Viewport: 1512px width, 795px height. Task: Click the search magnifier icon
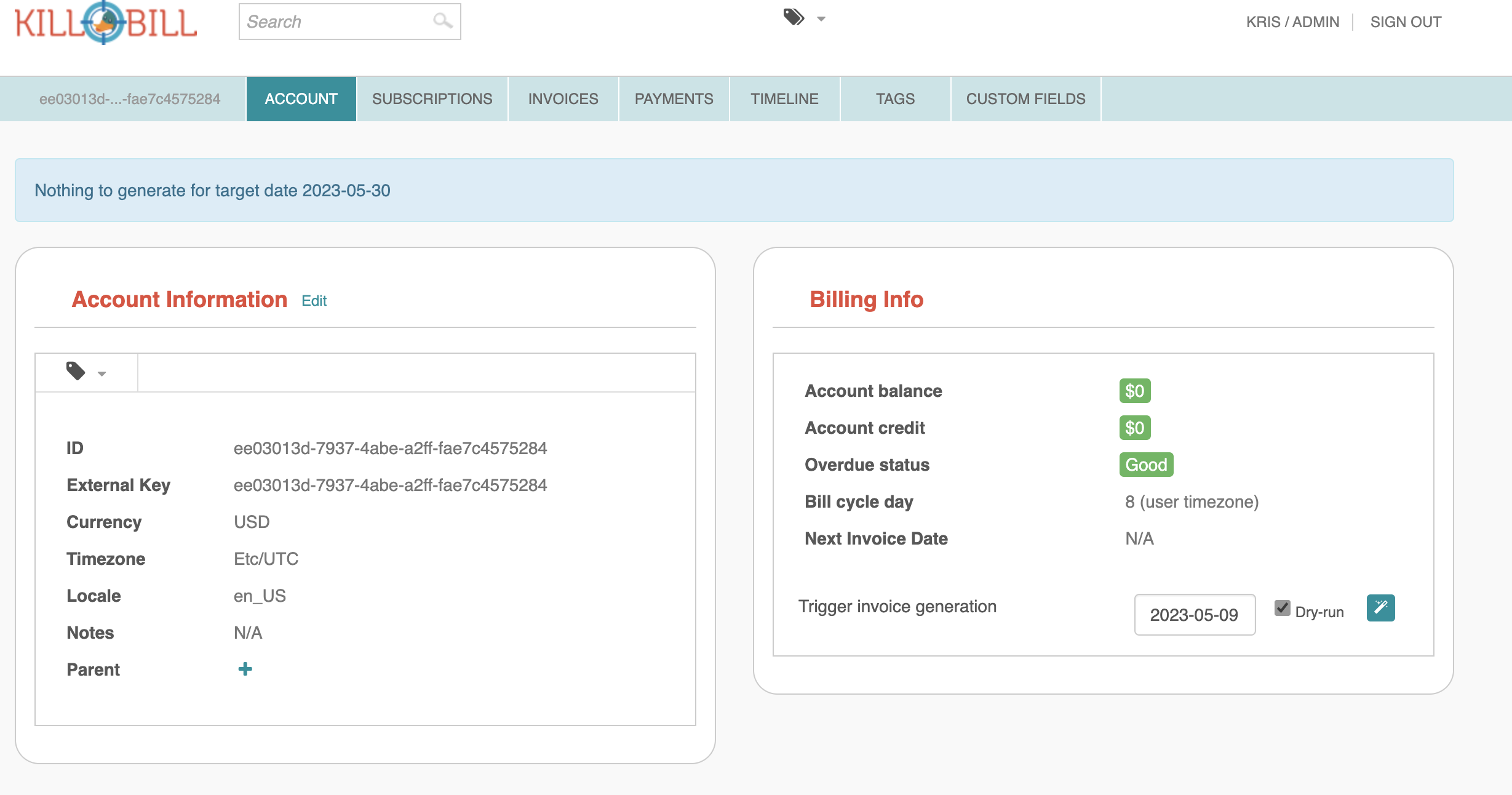[x=442, y=21]
